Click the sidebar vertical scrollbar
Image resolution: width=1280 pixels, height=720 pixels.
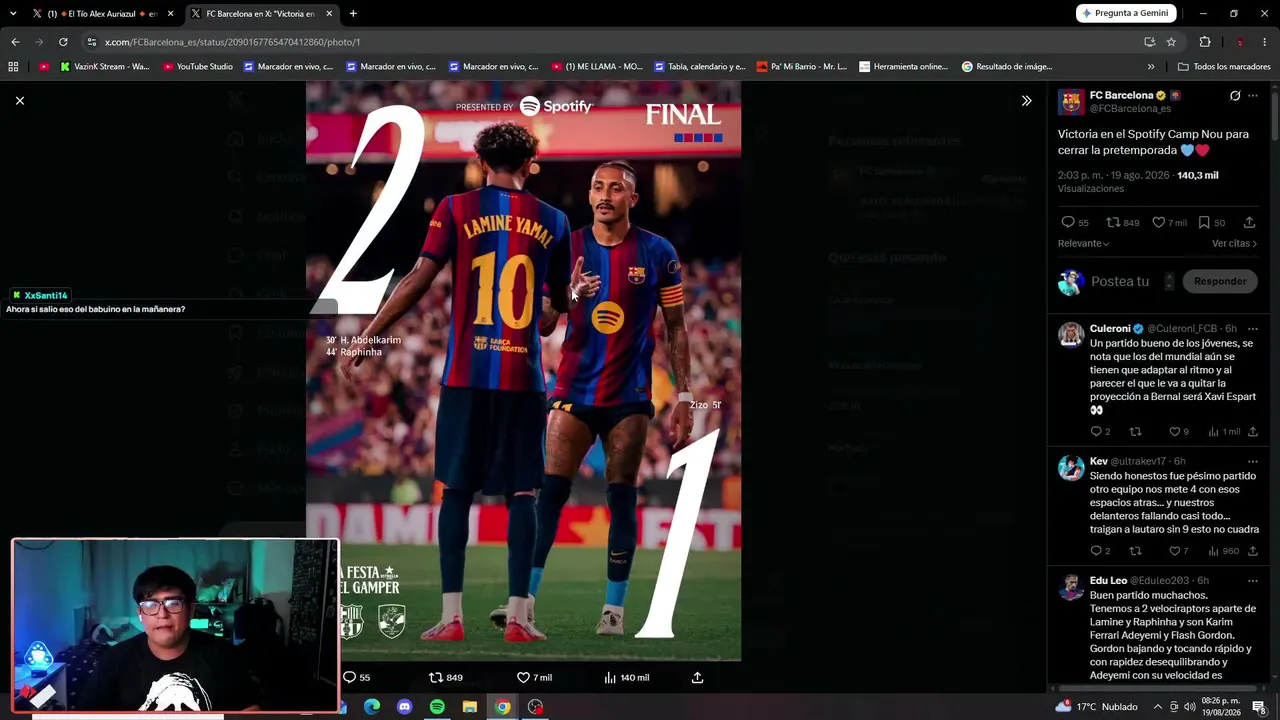pos(1274,115)
